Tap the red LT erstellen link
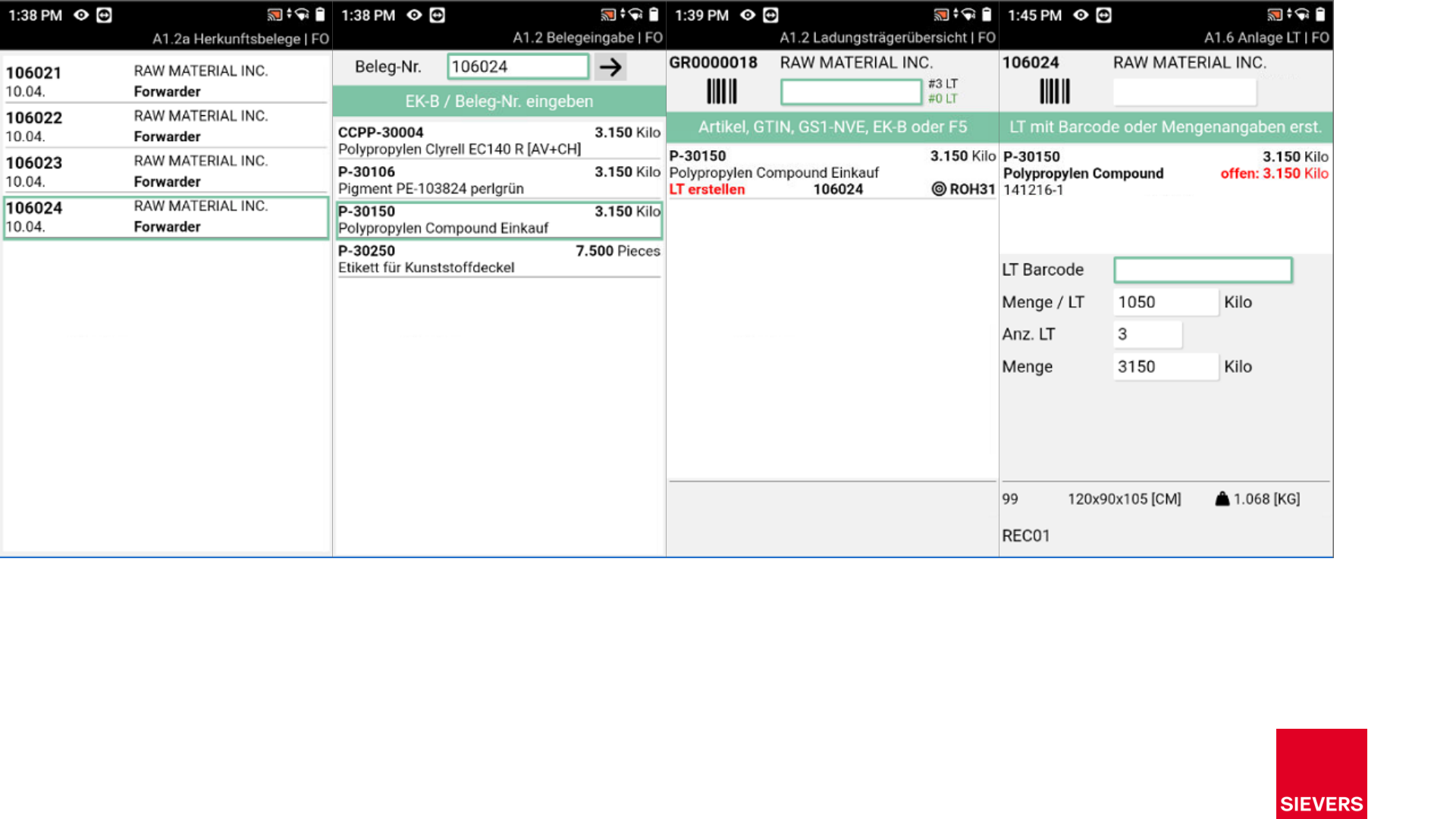This screenshot has height=819, width=1456. pyautogui.click(x=707, y=190)
